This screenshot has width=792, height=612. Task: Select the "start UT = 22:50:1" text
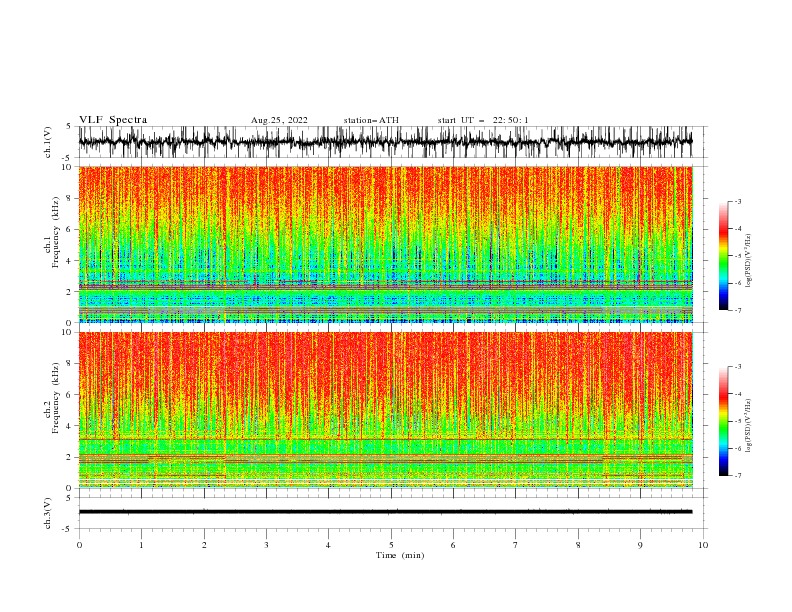tap(483, 120)
